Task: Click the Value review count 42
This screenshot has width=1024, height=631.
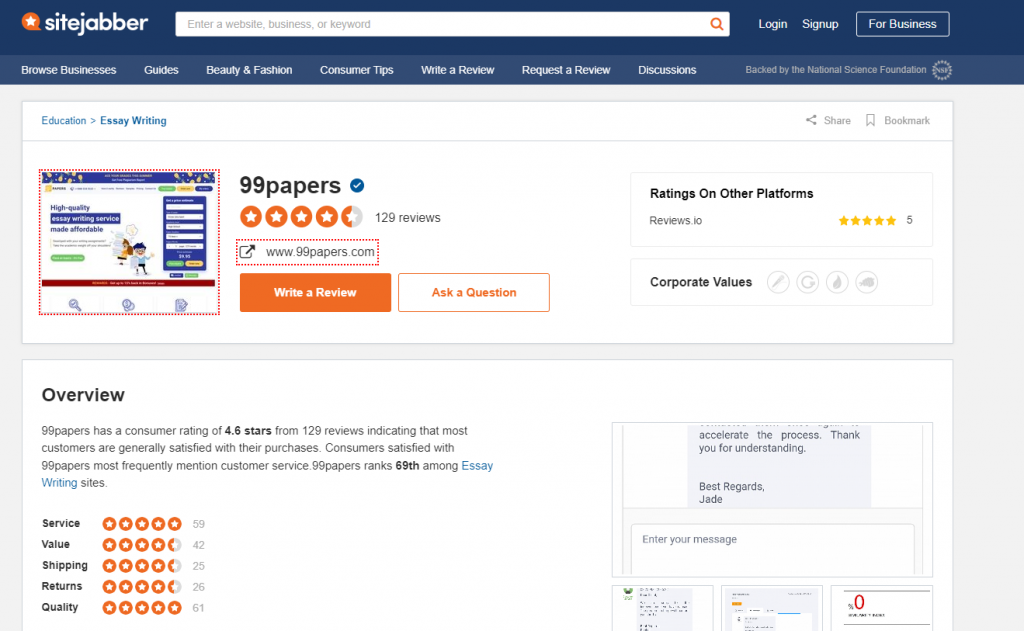Action: [x=199, y=545]
